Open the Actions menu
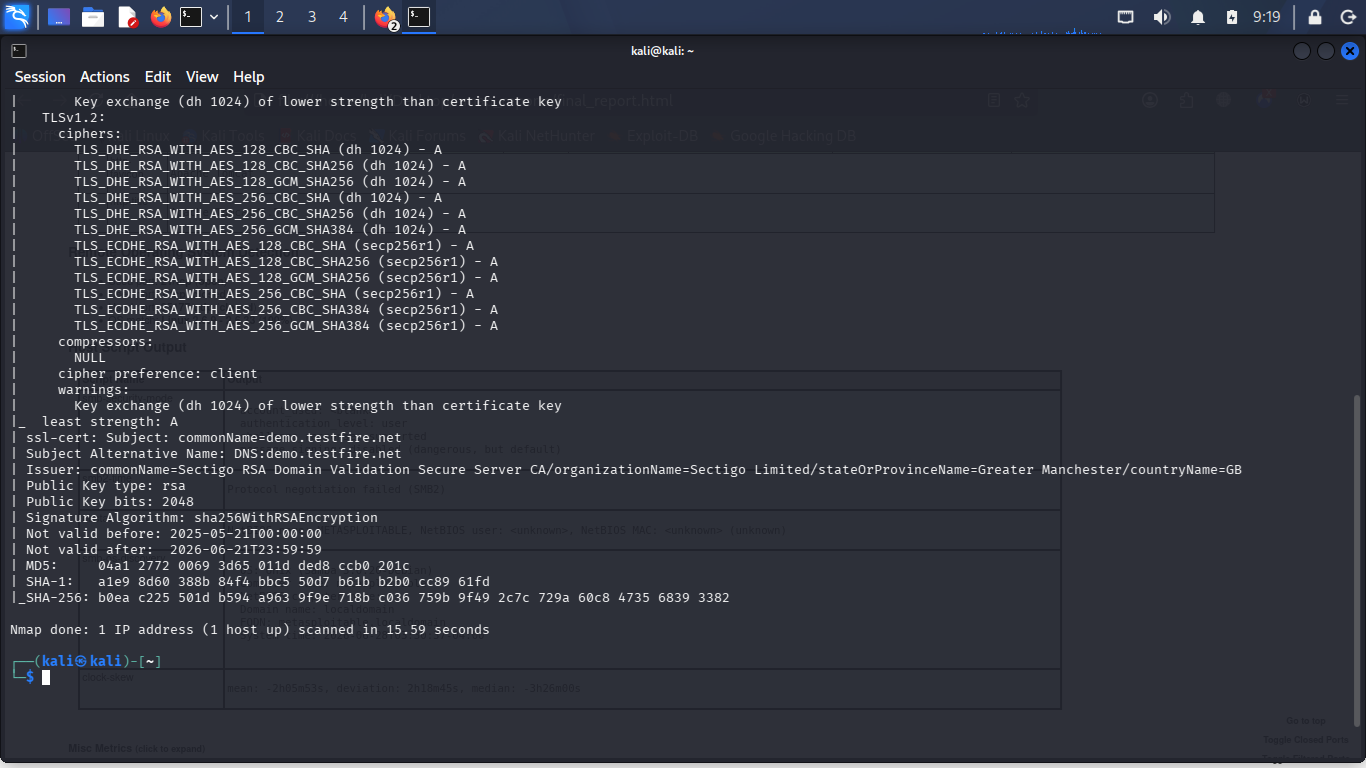The image size is (1366, 771). coord(105,77)
